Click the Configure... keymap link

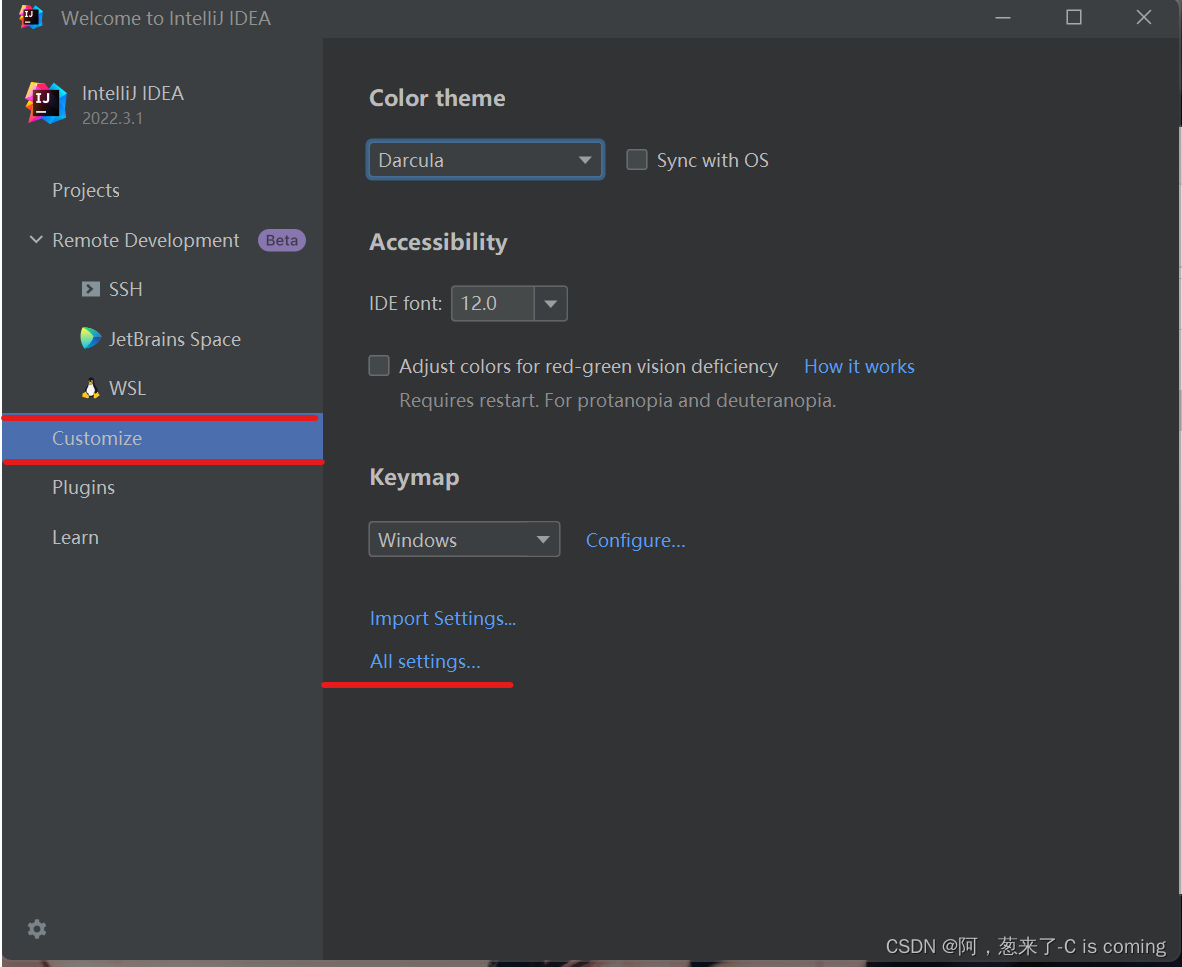(x=635, y=540)
